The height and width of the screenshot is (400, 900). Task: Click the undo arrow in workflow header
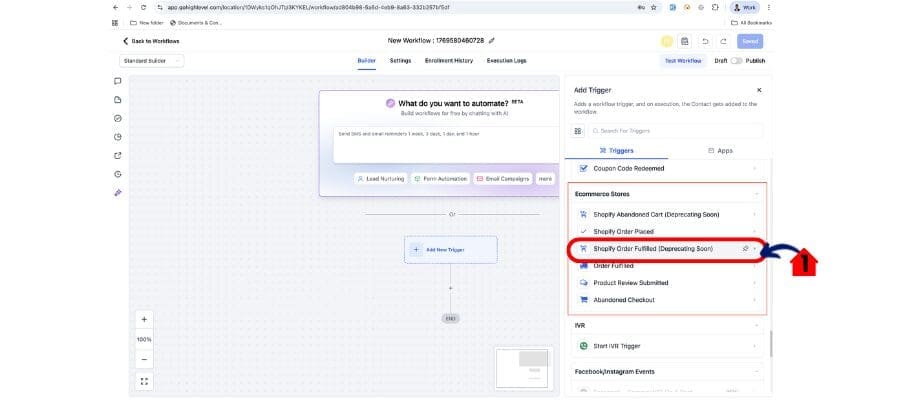click(x=705, y=41)
